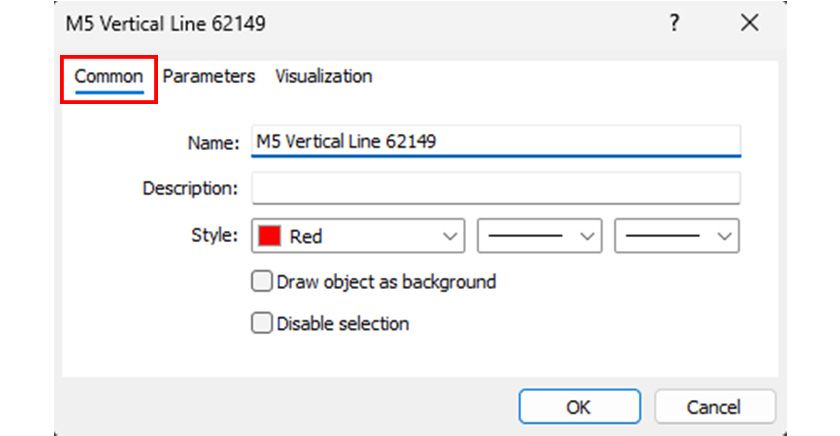Expand the Red color dropdown arrow
The image size is (840, 436).
450,237
